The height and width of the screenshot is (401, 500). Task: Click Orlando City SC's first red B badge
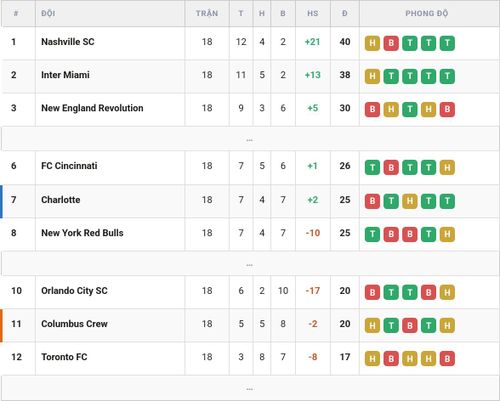click(372, 292)
